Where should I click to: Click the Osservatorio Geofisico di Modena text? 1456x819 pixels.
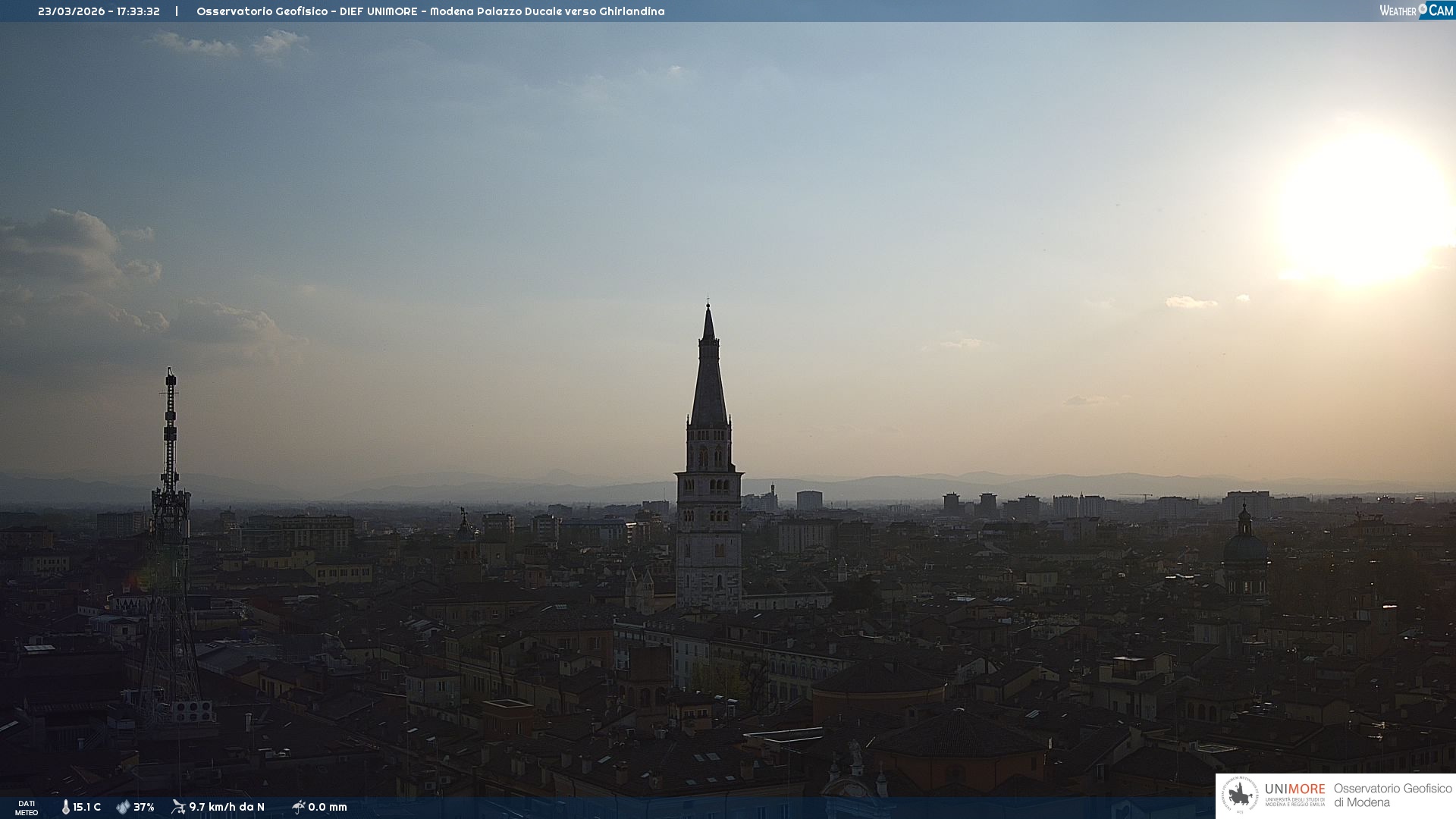[1392, 795]
